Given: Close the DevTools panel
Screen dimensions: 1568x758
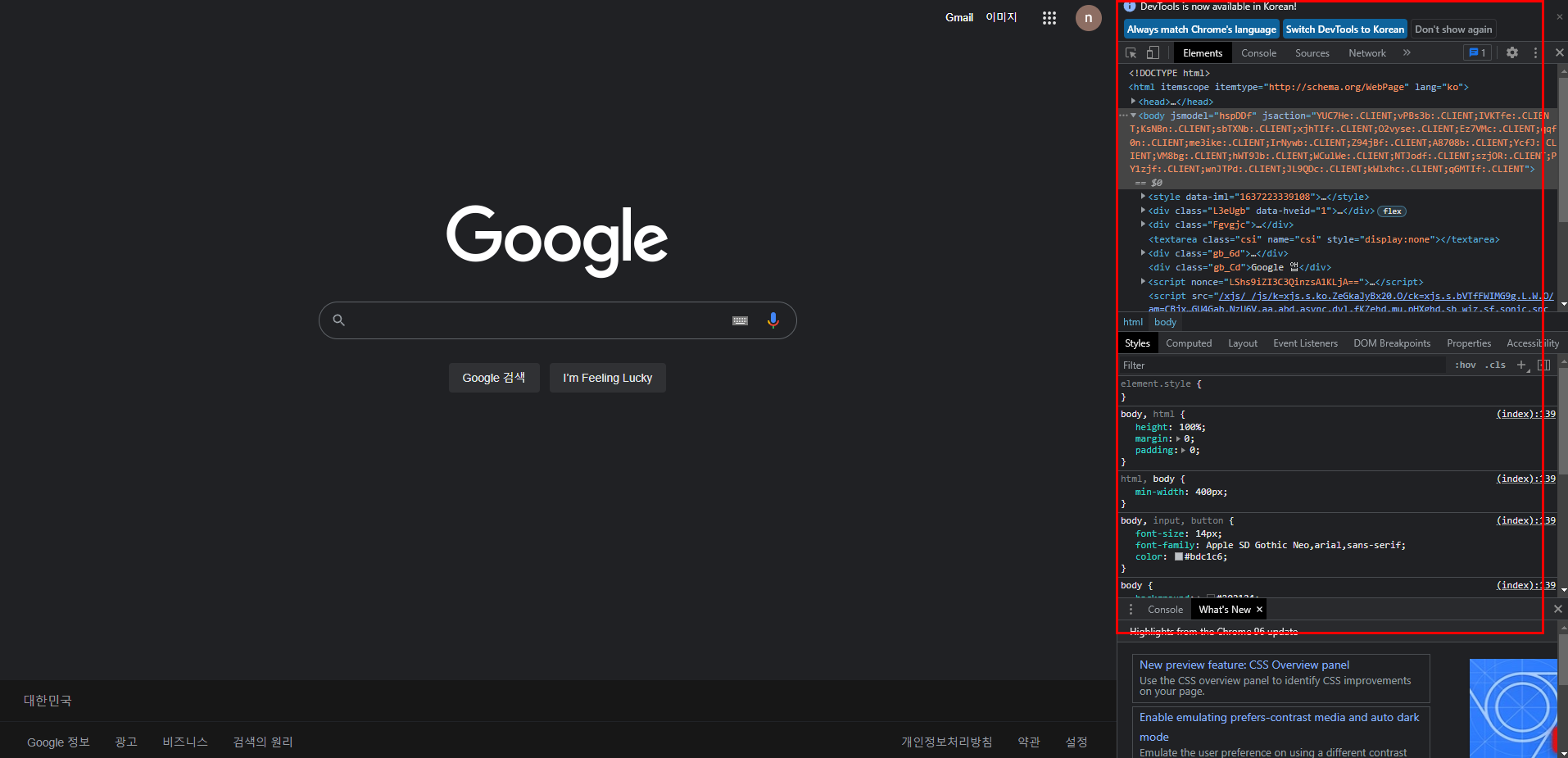Looking at the screenshot, I should pyautogui.click(x=1559, y=52).
